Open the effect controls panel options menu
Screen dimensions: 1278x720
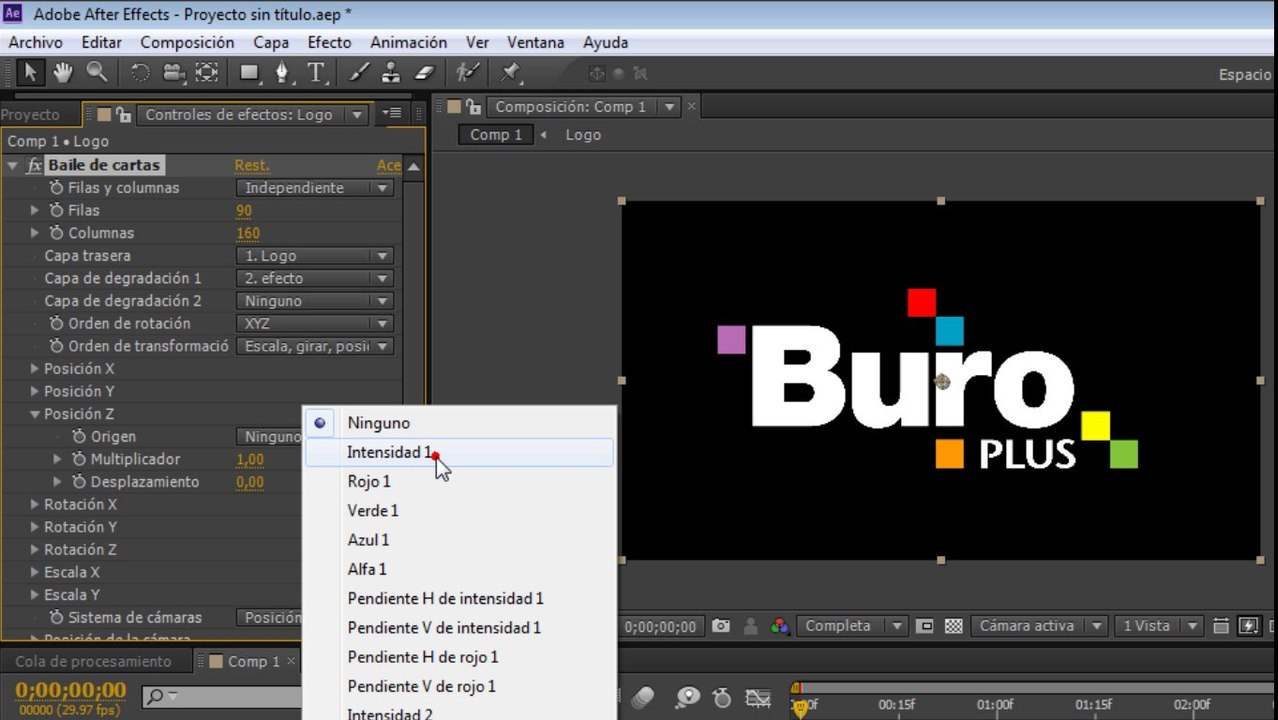click(392, 114)
